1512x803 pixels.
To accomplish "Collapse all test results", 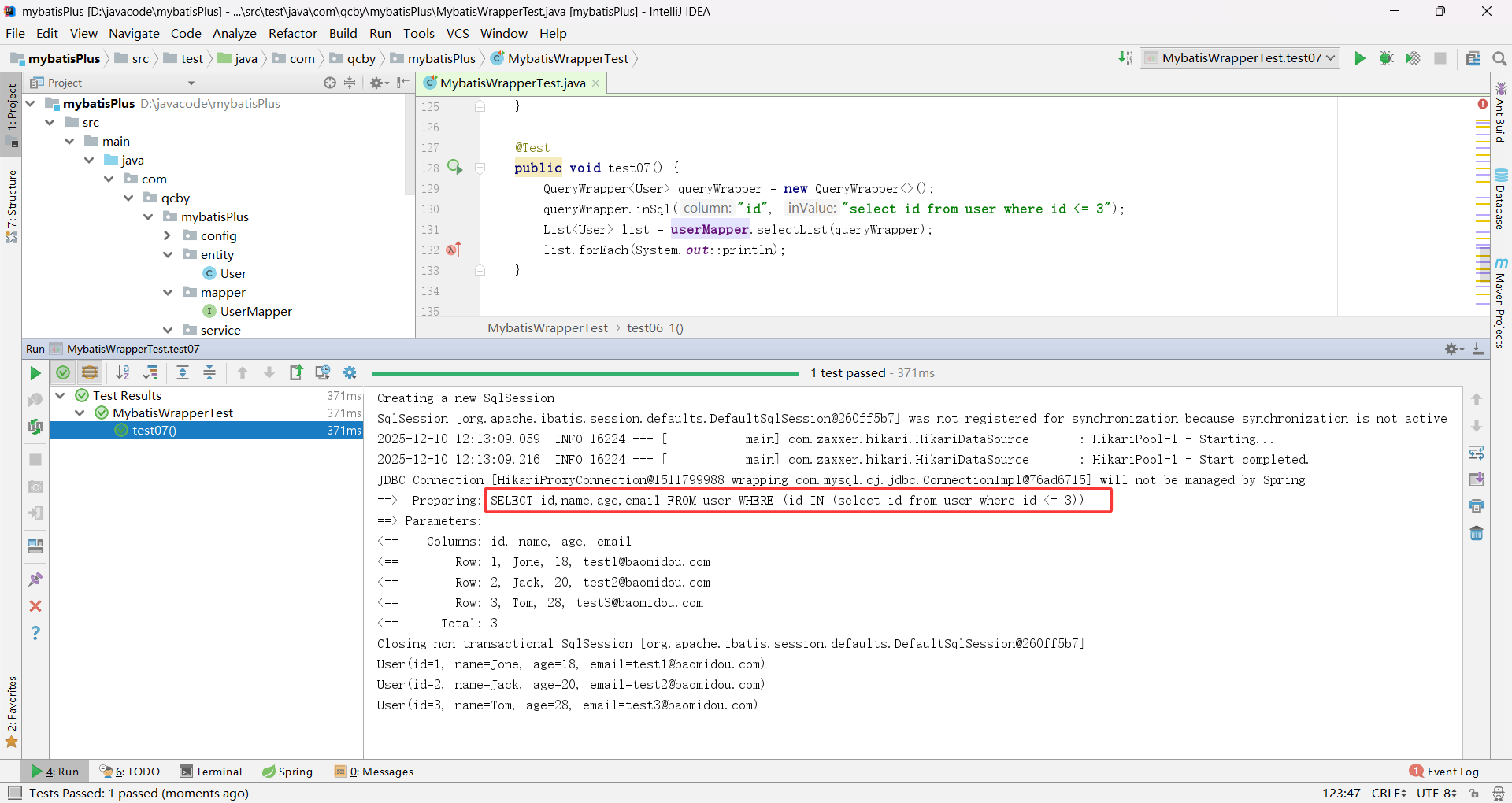I will pyautogui.click(x=209, y=373).
